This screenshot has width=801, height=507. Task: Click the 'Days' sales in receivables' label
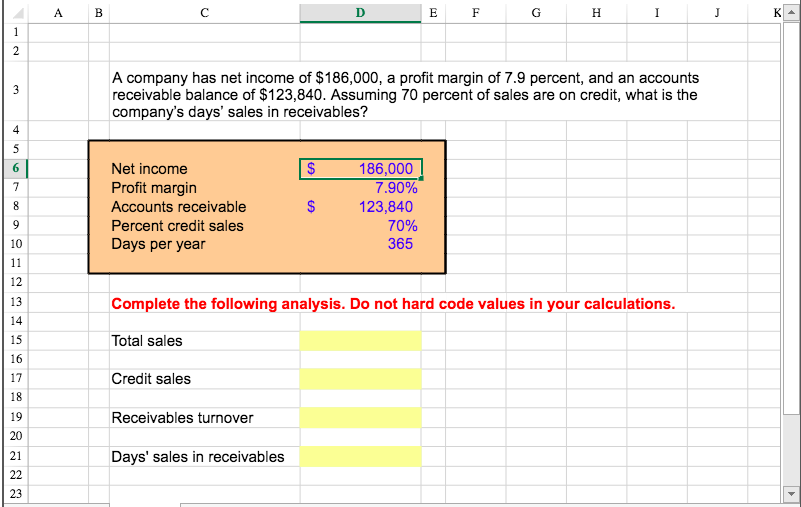pos(198,456)
